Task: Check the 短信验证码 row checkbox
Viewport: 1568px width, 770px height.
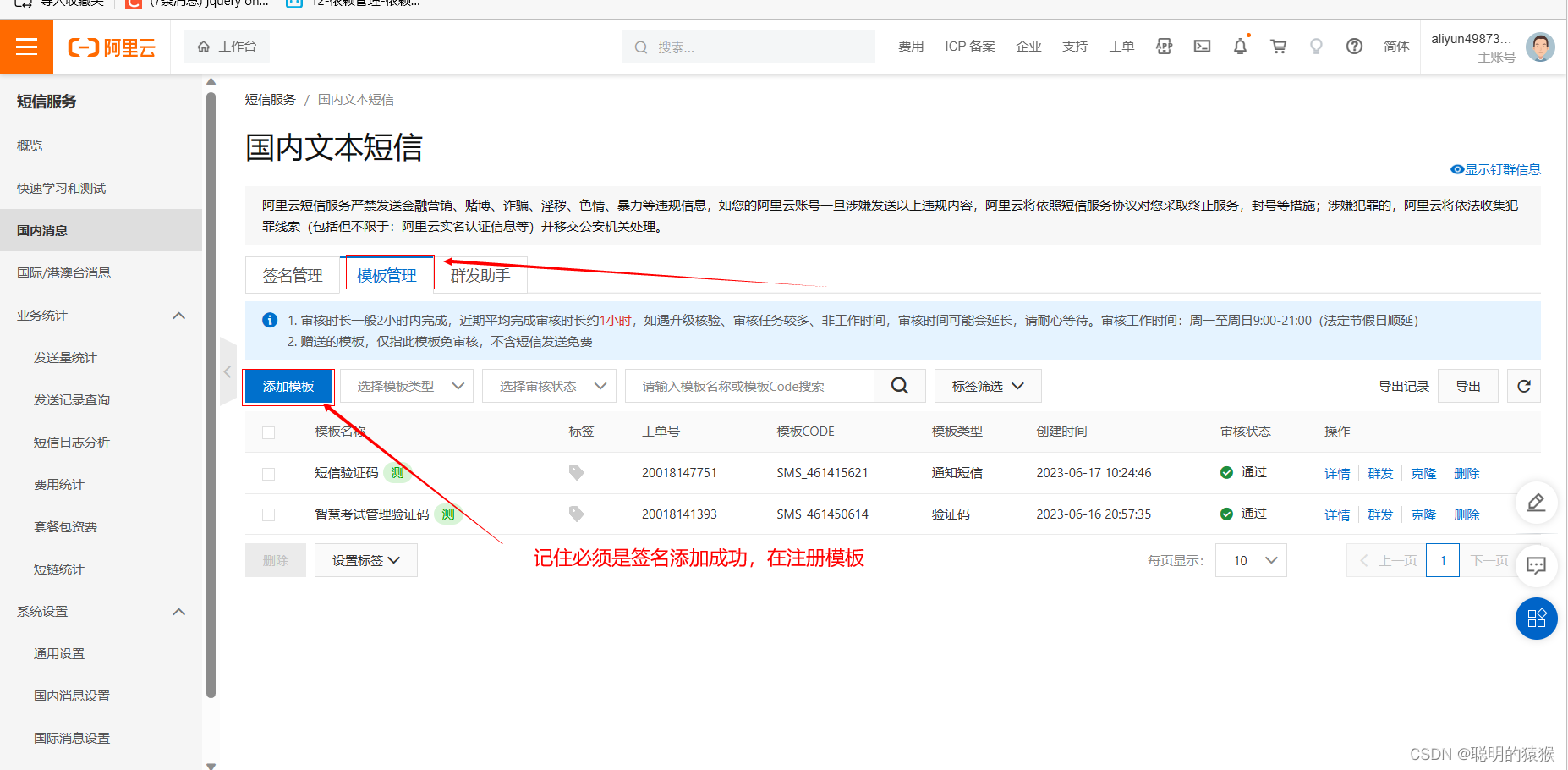Action: pyautogui.click(x=268, y=474)
